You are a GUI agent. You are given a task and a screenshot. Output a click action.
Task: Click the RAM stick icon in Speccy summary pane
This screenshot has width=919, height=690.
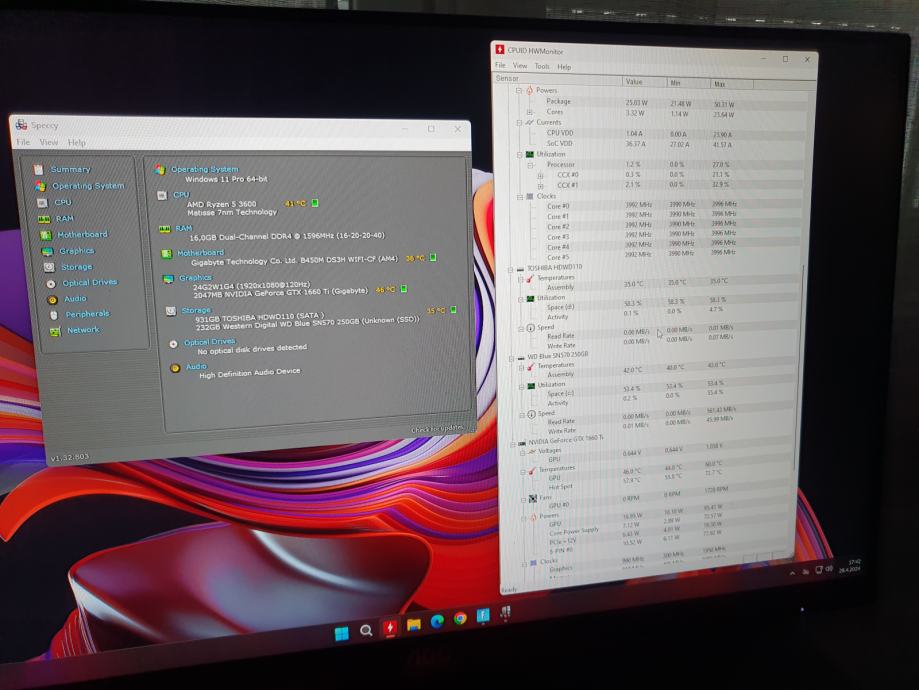coord(165,229)
